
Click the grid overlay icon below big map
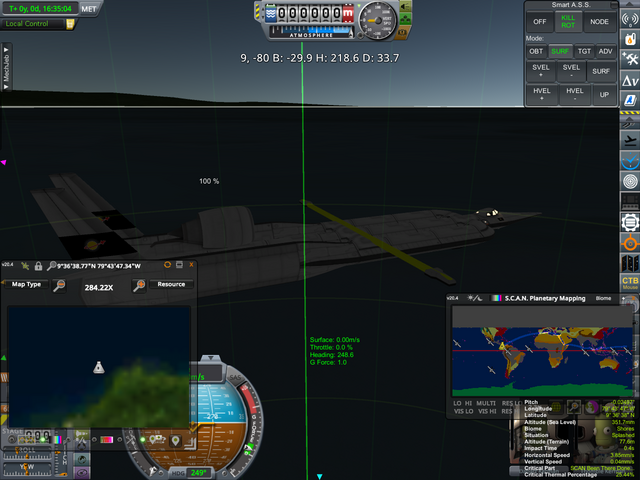[x=556, y=407]
